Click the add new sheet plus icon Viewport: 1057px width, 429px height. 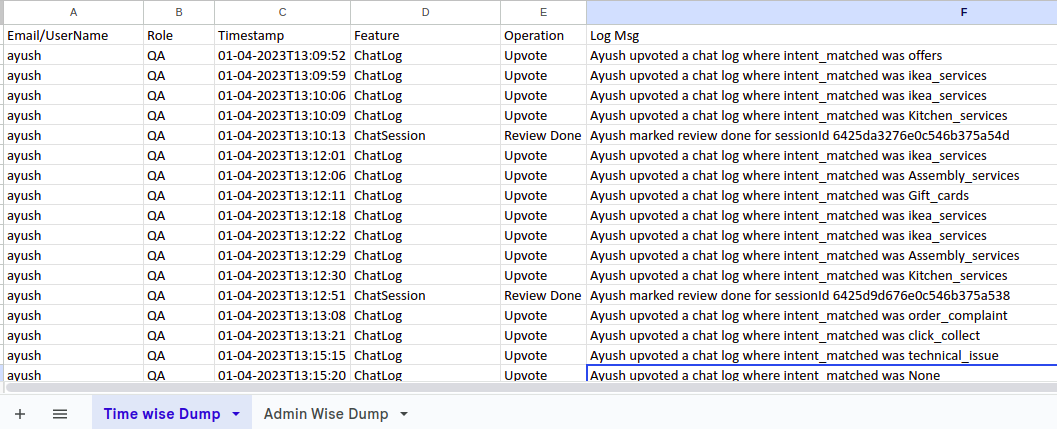pos(20,414)
